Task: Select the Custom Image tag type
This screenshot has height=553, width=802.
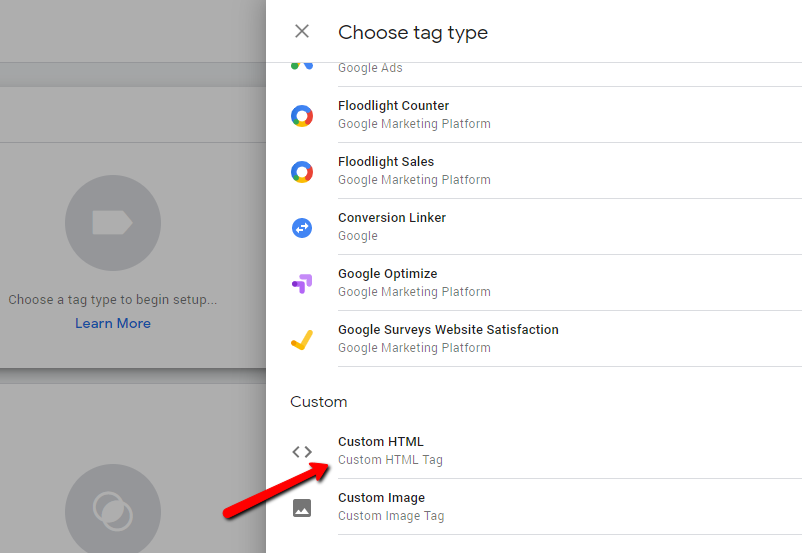Action: tap(533, 507)
